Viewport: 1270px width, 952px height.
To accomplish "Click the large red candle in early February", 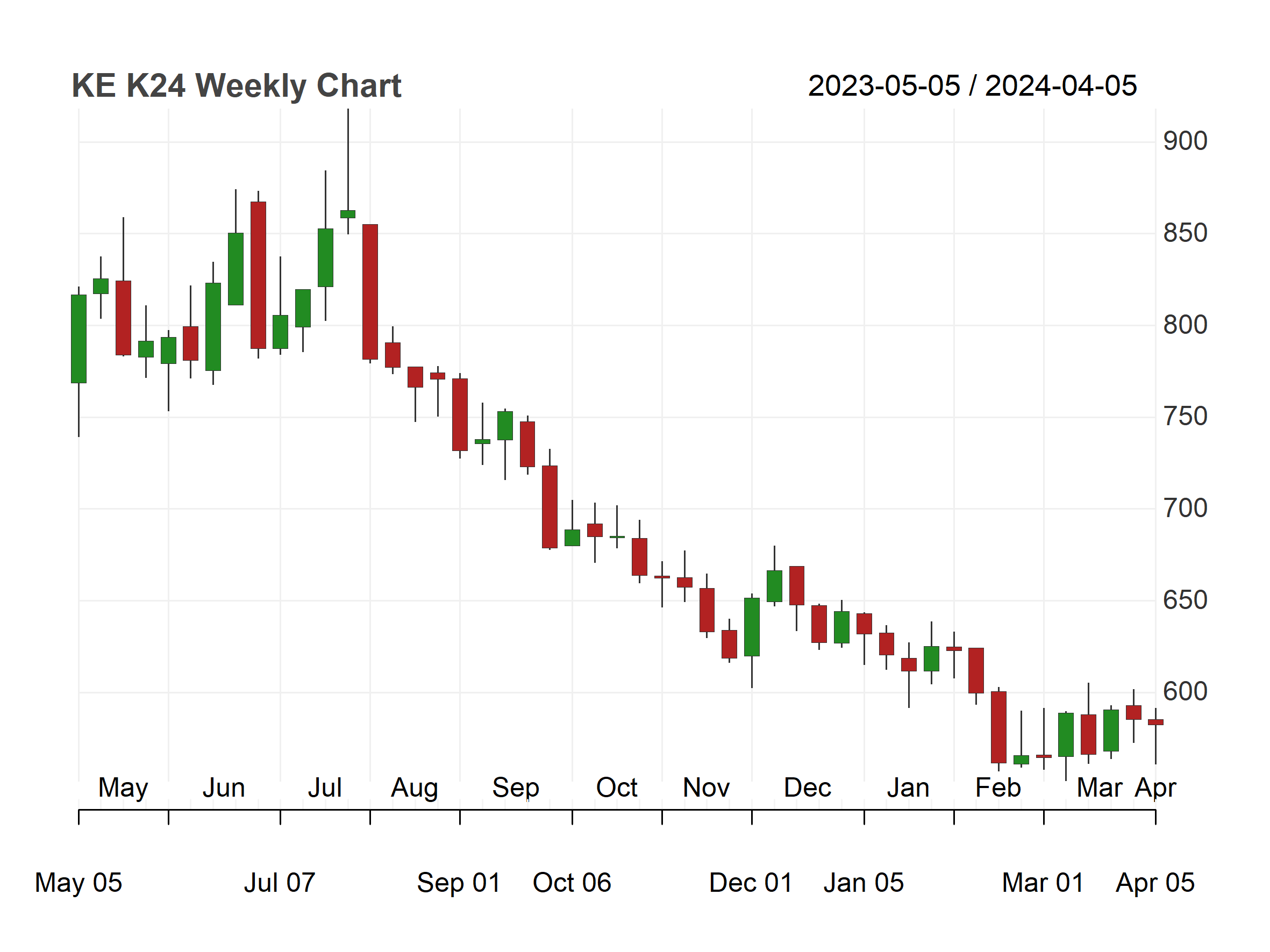I will tap(998, 727).
